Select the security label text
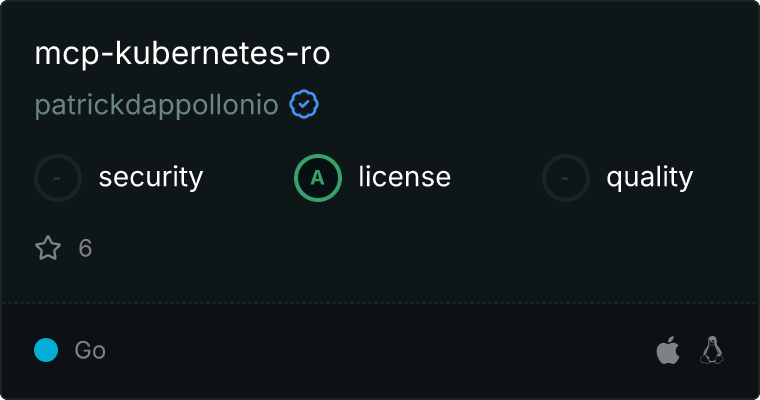The image size is (760, 400). [x=150, y=178]
